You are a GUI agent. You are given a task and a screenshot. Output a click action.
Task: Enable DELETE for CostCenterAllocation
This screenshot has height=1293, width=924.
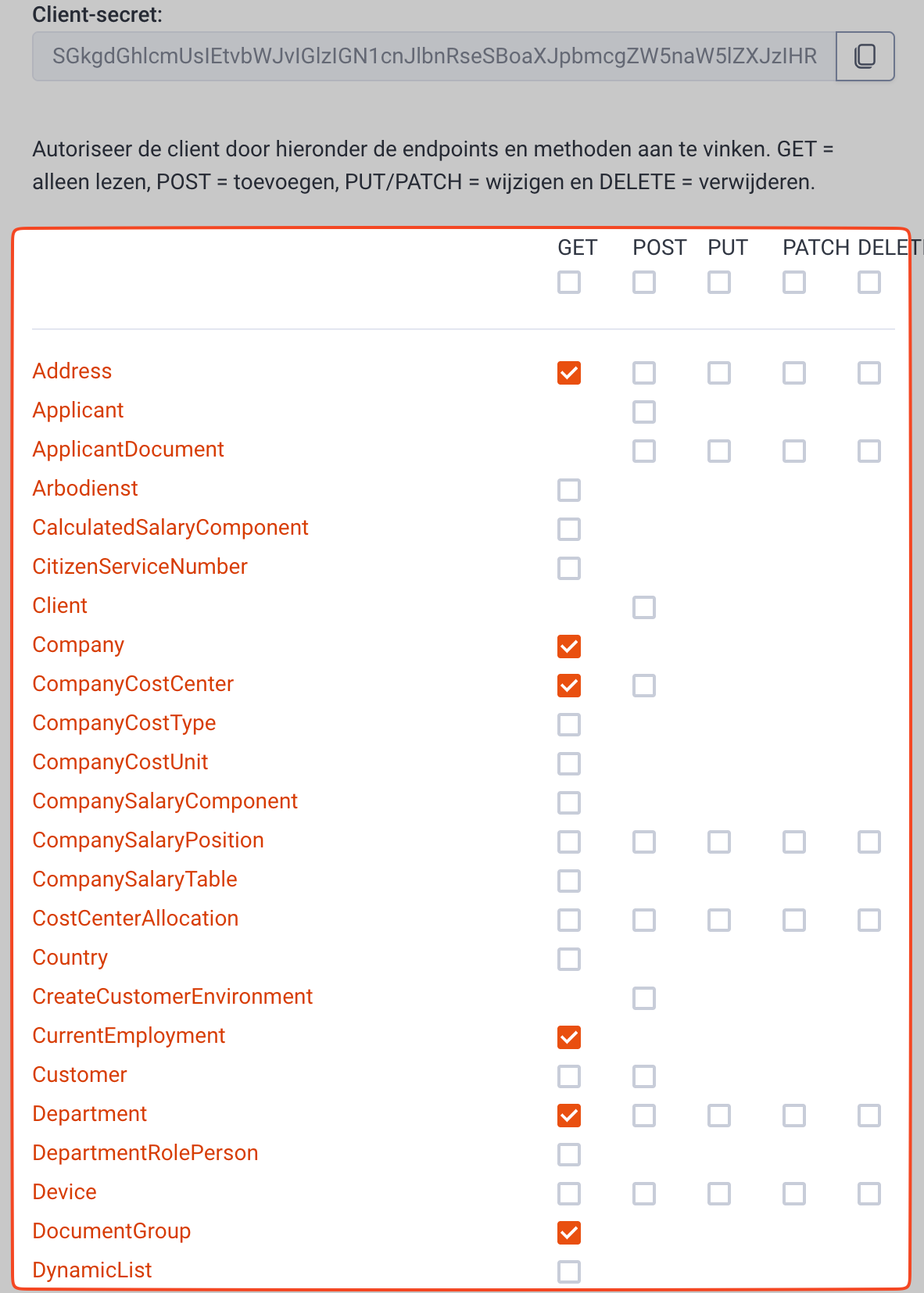tap(869, 920)
